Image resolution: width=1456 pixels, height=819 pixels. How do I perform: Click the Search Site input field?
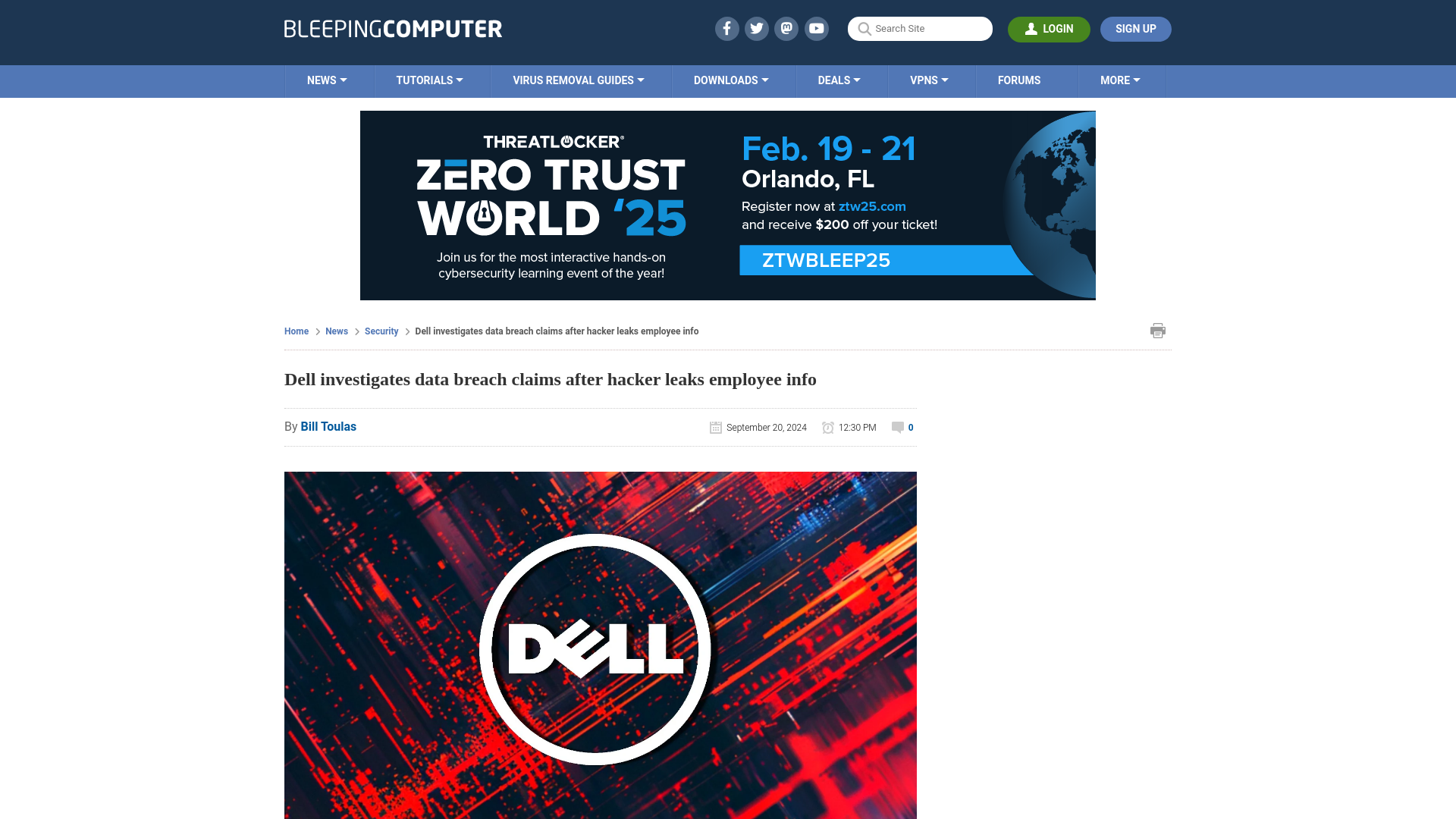tap(919, 29)
